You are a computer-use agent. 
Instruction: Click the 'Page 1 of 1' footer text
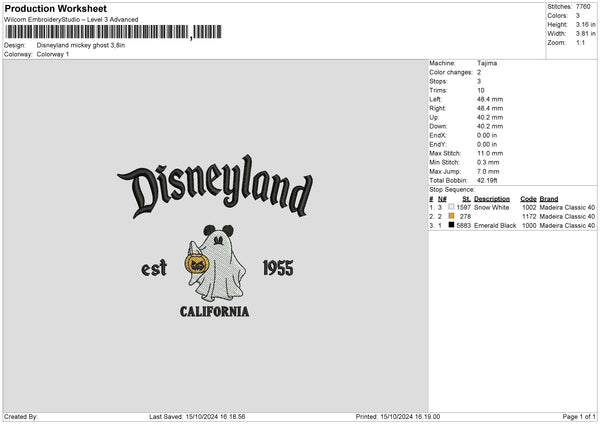point(579,417)
